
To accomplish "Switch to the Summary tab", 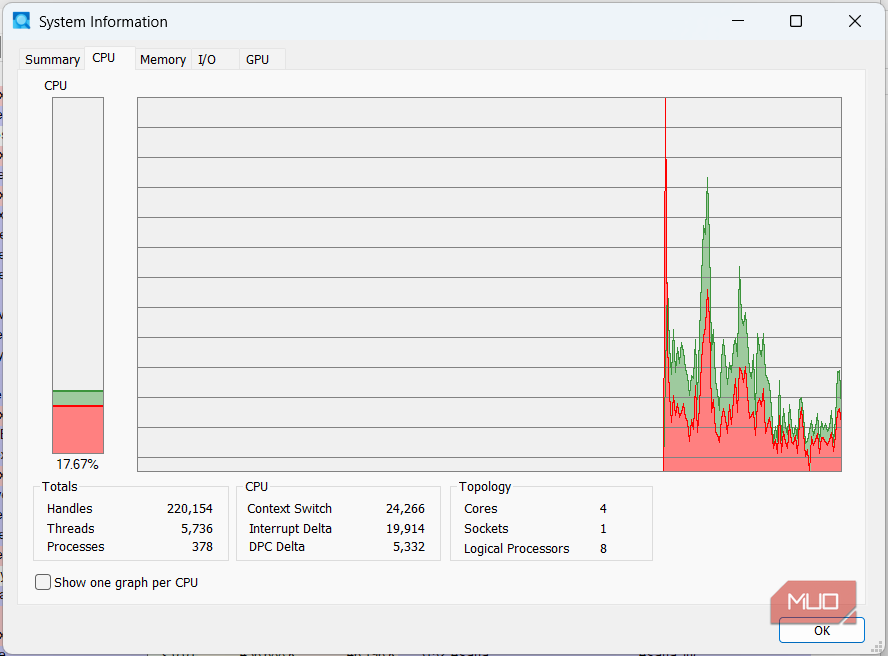I will point(52,59).
